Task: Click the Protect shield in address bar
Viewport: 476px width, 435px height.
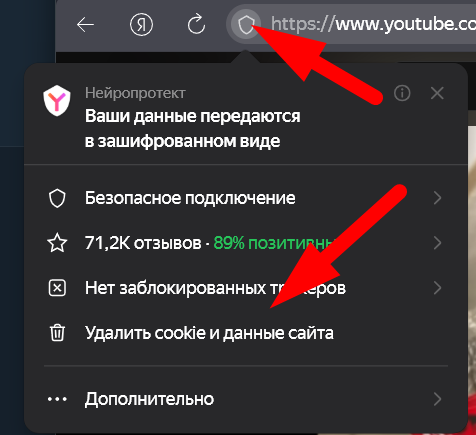Action: click(246, 24)
